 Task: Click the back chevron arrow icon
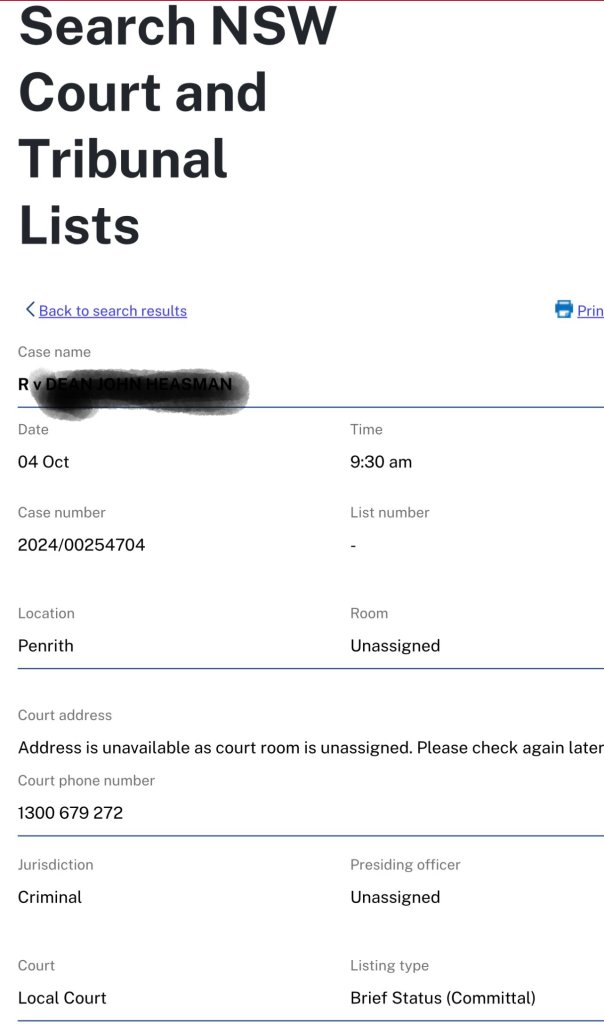click(x=30, y=310)
